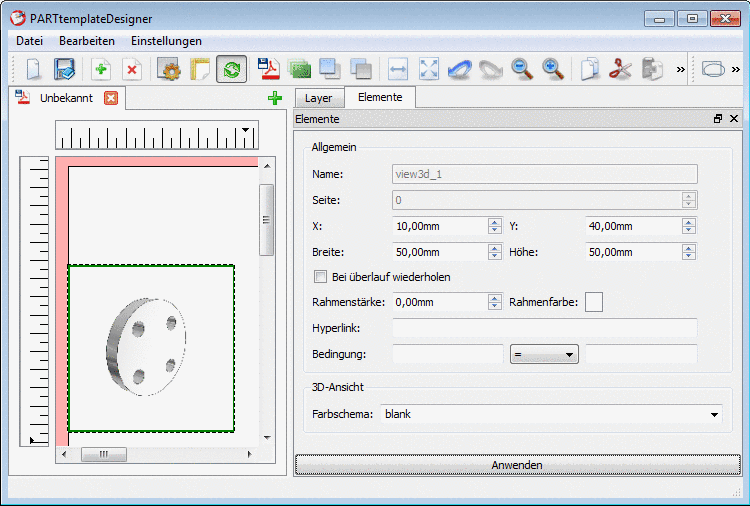Viewport: 750px width, 506px height.
Task: Switch to the Layer tab
Action: [319, 98]
